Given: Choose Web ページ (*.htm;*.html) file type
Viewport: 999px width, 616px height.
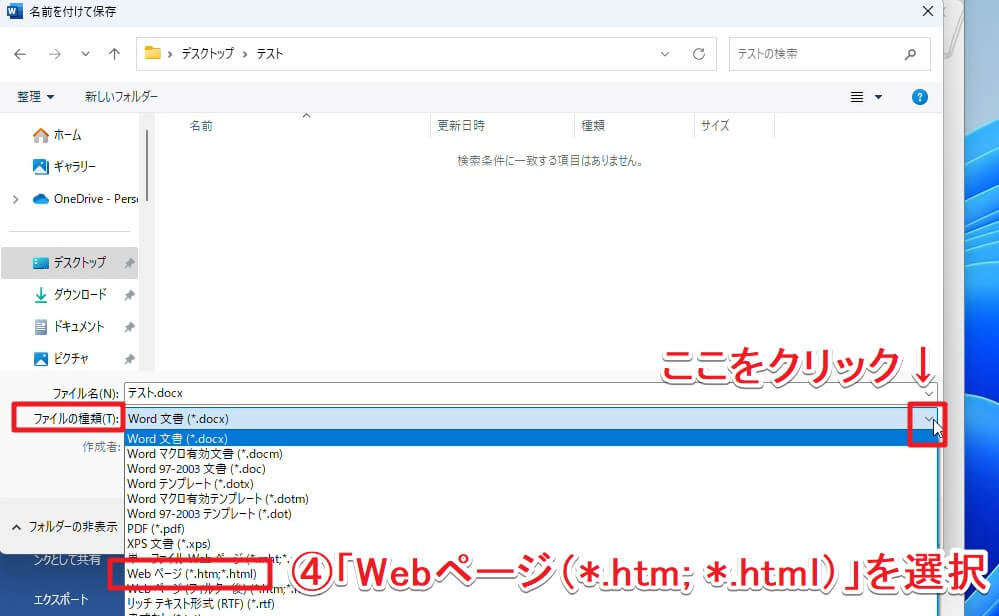Looking at the screenshot, I should coord(191,574).
